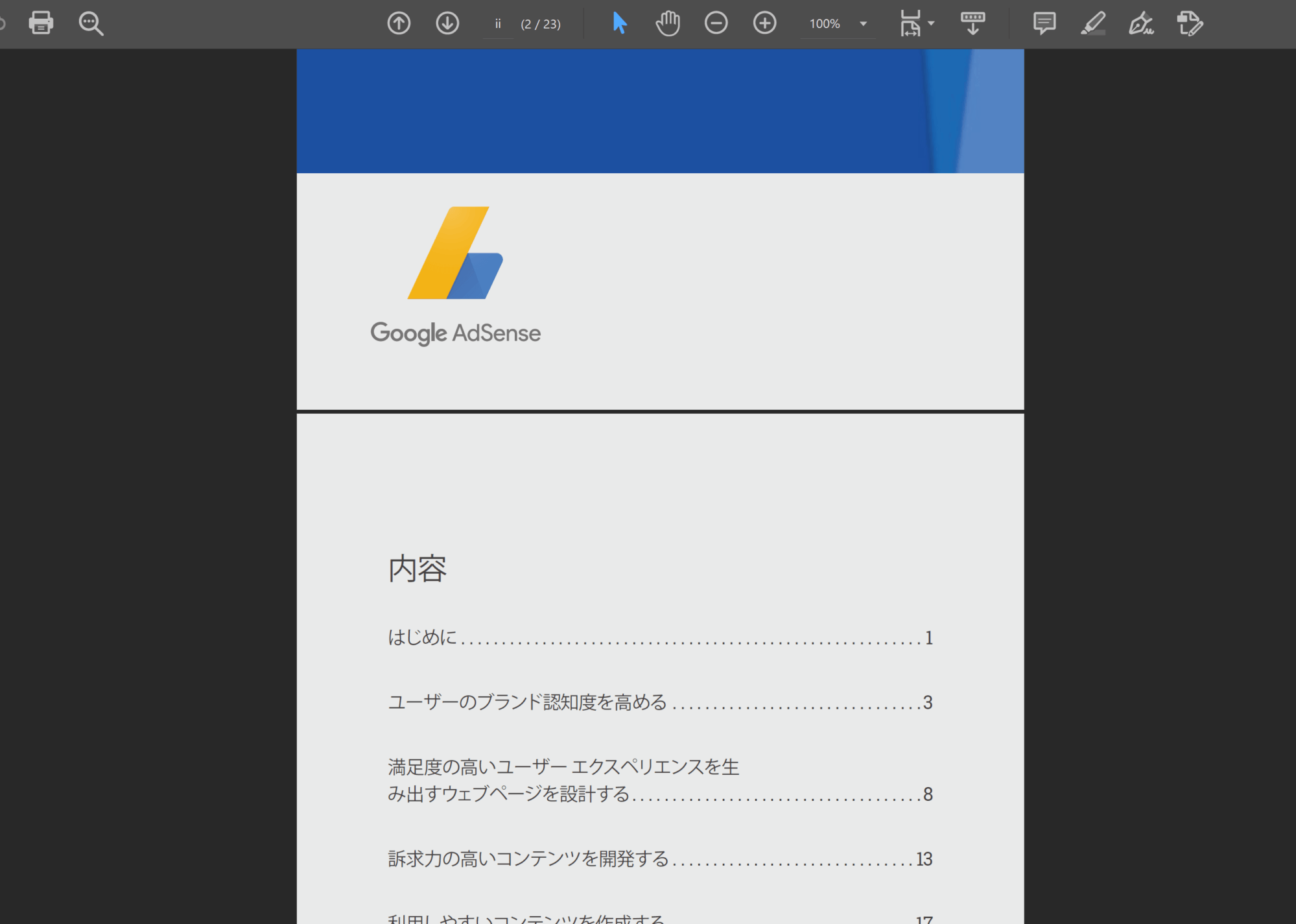Zoom out with the minus button
Image resolution: width=1296 pixels, height=924 pixels.
[x=716, y=23]
